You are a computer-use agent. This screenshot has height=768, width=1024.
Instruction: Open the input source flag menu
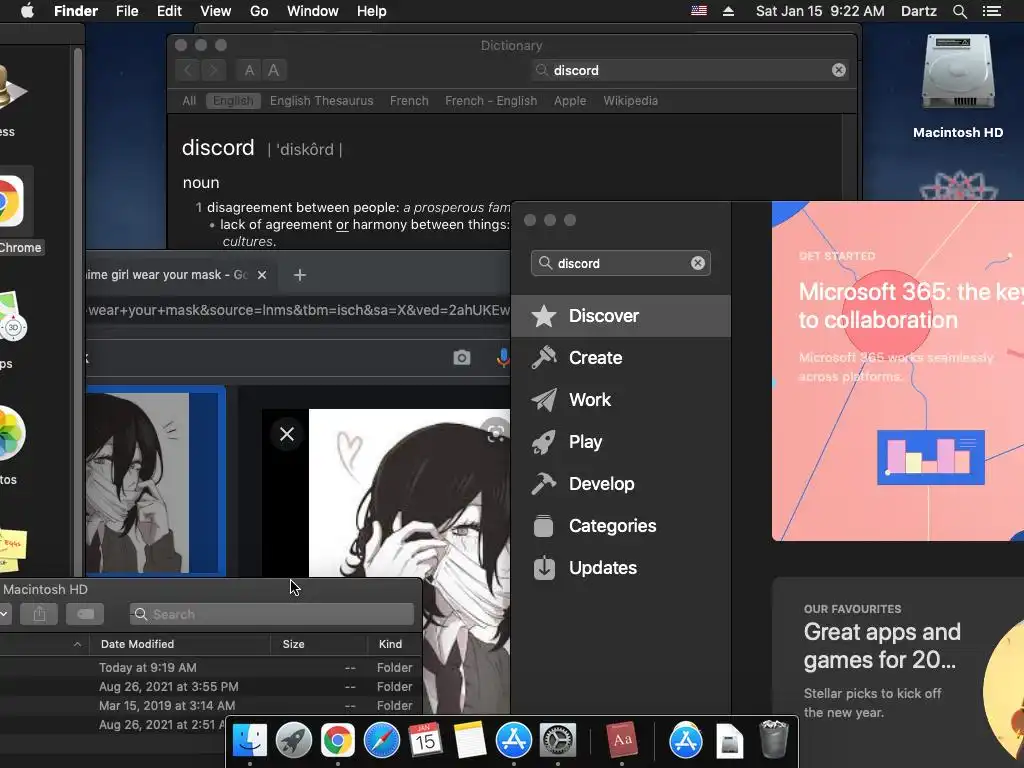(699, 11)
